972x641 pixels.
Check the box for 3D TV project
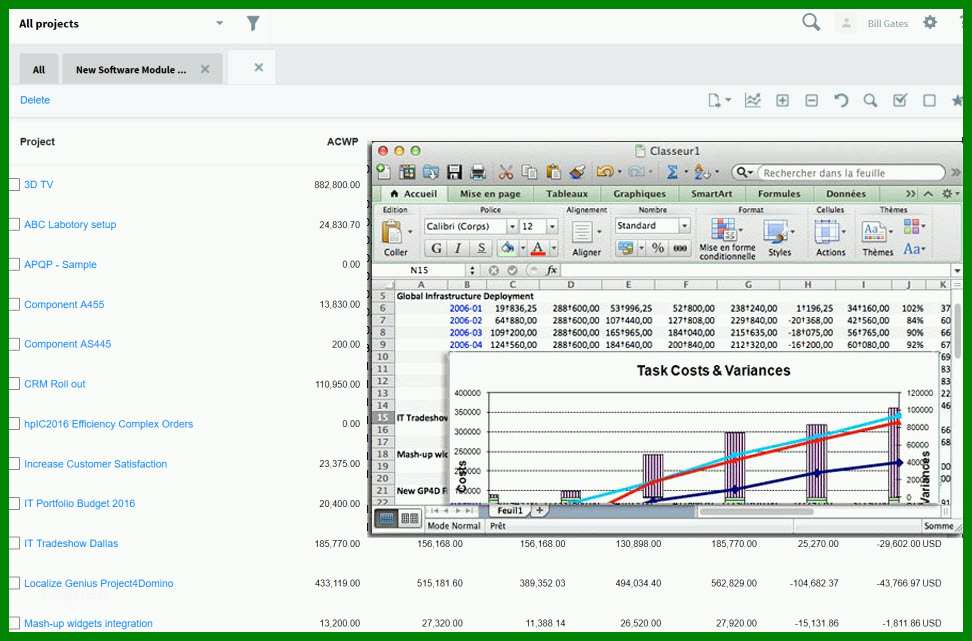pyautogui.click(x=14, y=185)
